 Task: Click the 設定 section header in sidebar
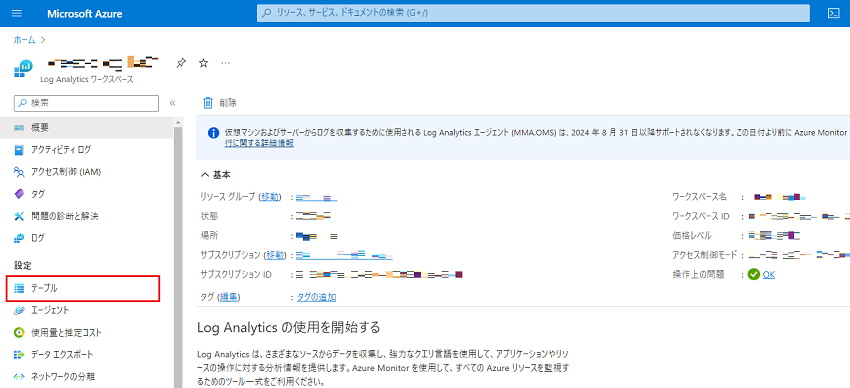(23, 266)
